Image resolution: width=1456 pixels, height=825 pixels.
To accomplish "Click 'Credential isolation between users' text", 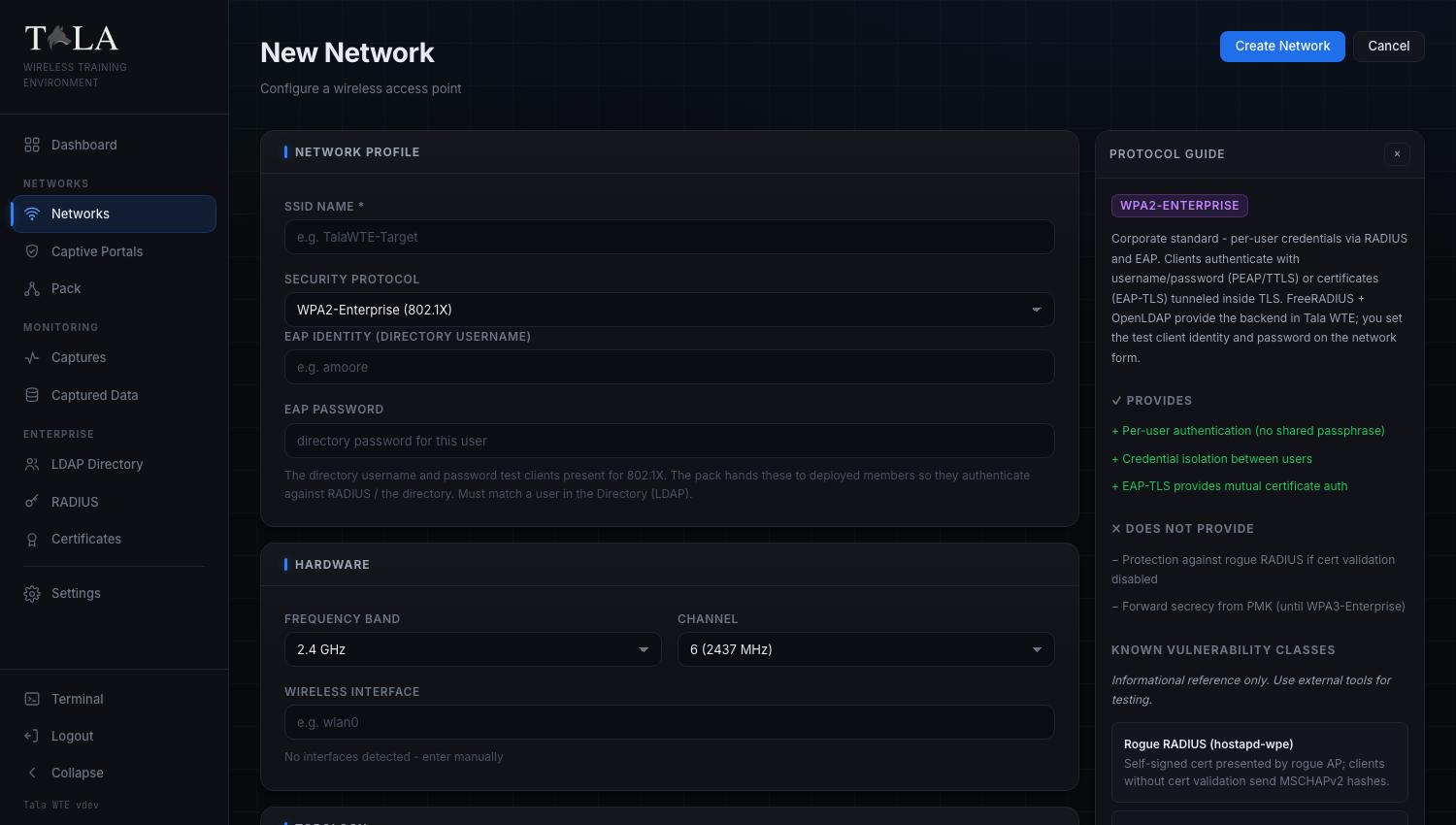I will point(1217,459).
